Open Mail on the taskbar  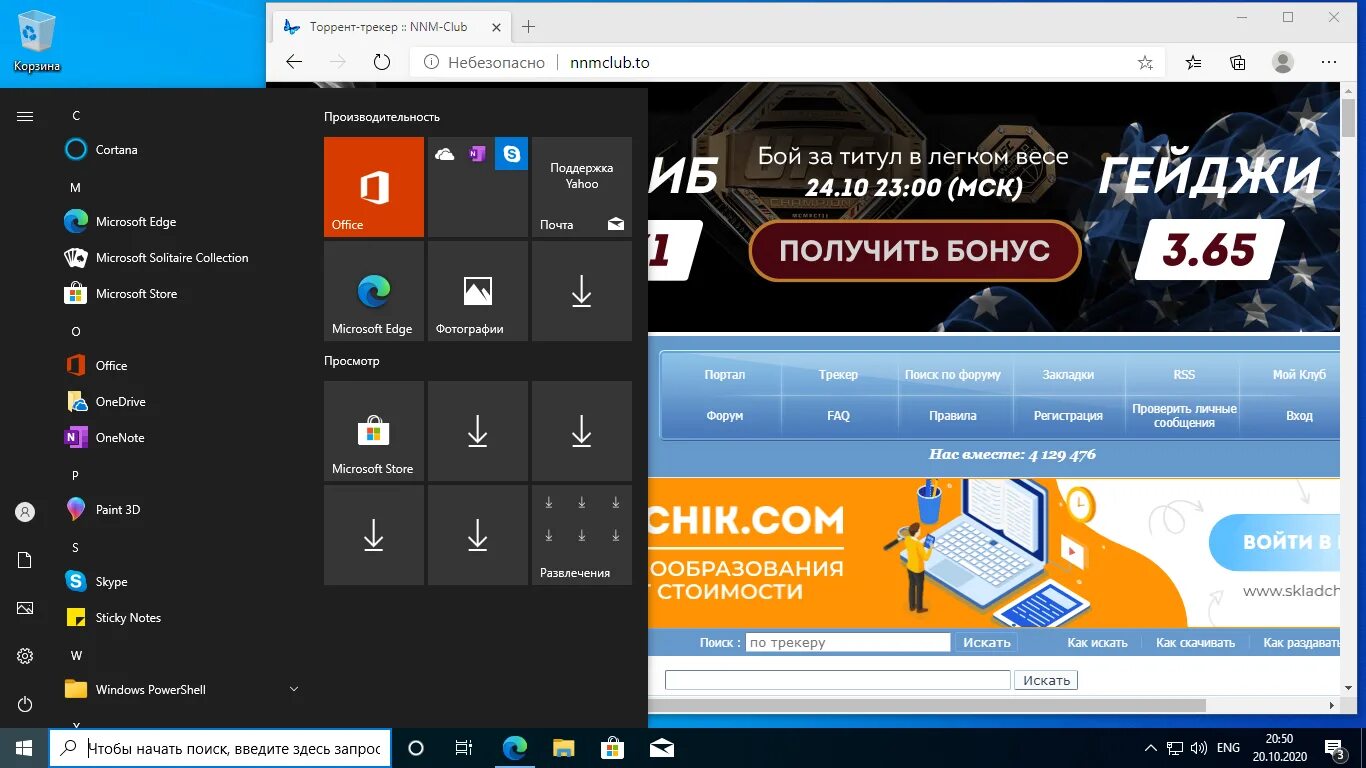[661, 748]
